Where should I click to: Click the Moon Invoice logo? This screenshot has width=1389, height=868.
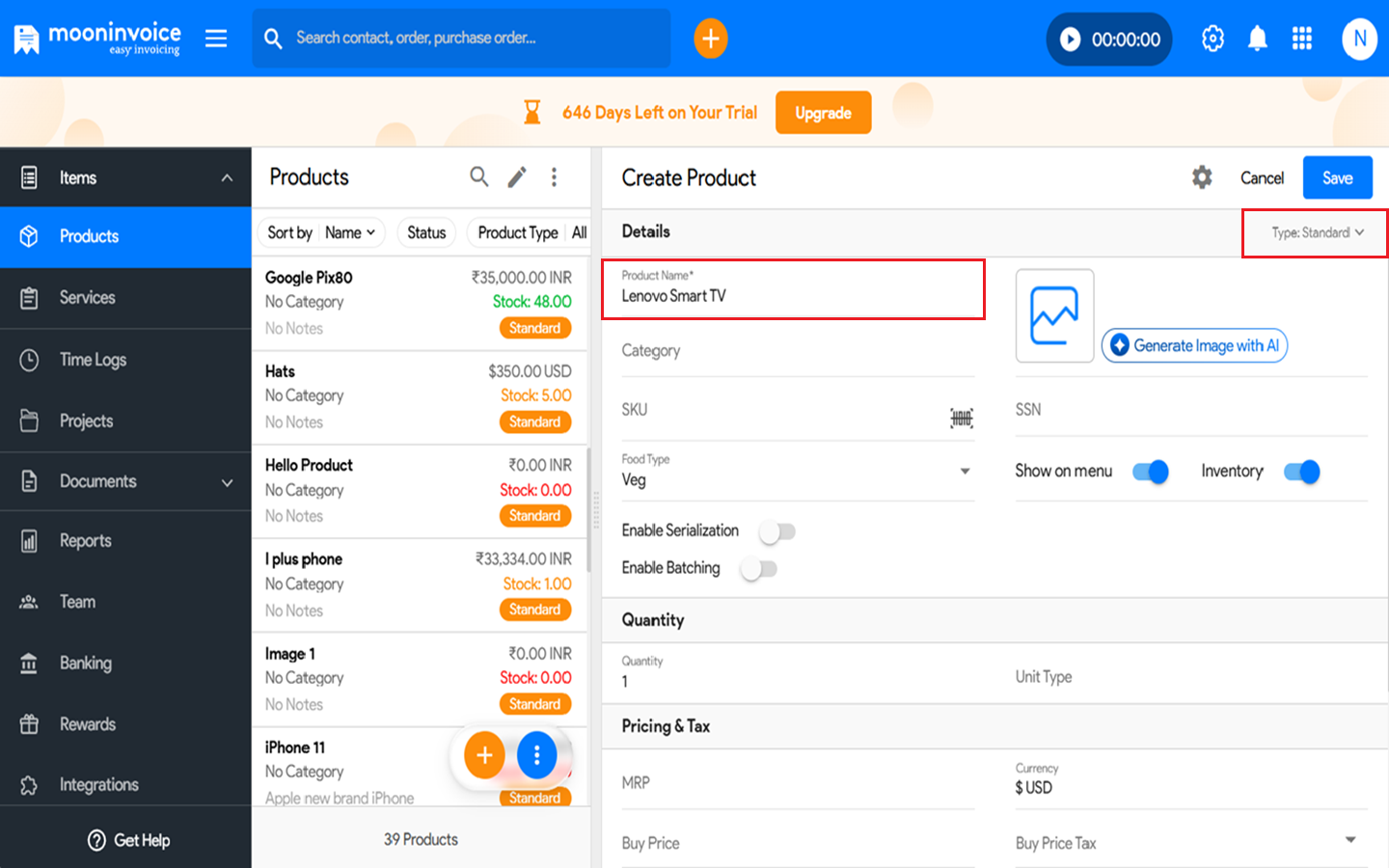click(96, 39)
